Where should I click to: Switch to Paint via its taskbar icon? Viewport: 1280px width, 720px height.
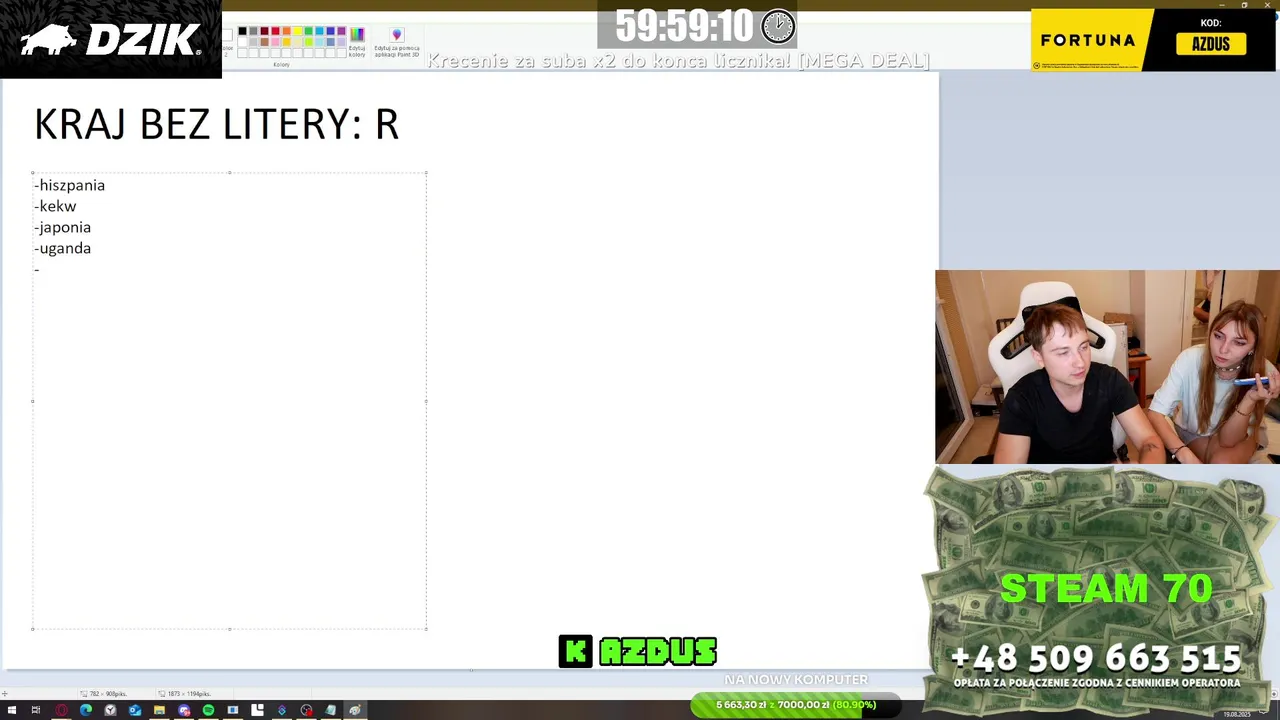[355, 710]
